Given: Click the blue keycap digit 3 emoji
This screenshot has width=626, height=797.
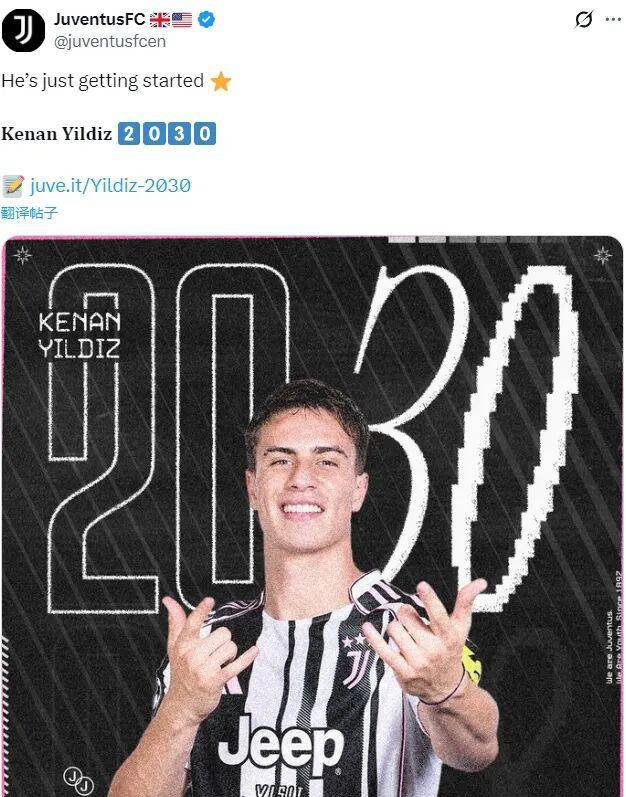Looking at the screenshot, I should [x=179, y=134].
